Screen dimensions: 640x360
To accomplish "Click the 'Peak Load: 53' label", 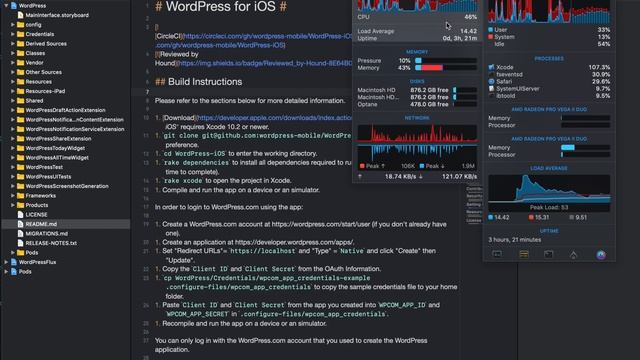I will click(x=549, y=207).
